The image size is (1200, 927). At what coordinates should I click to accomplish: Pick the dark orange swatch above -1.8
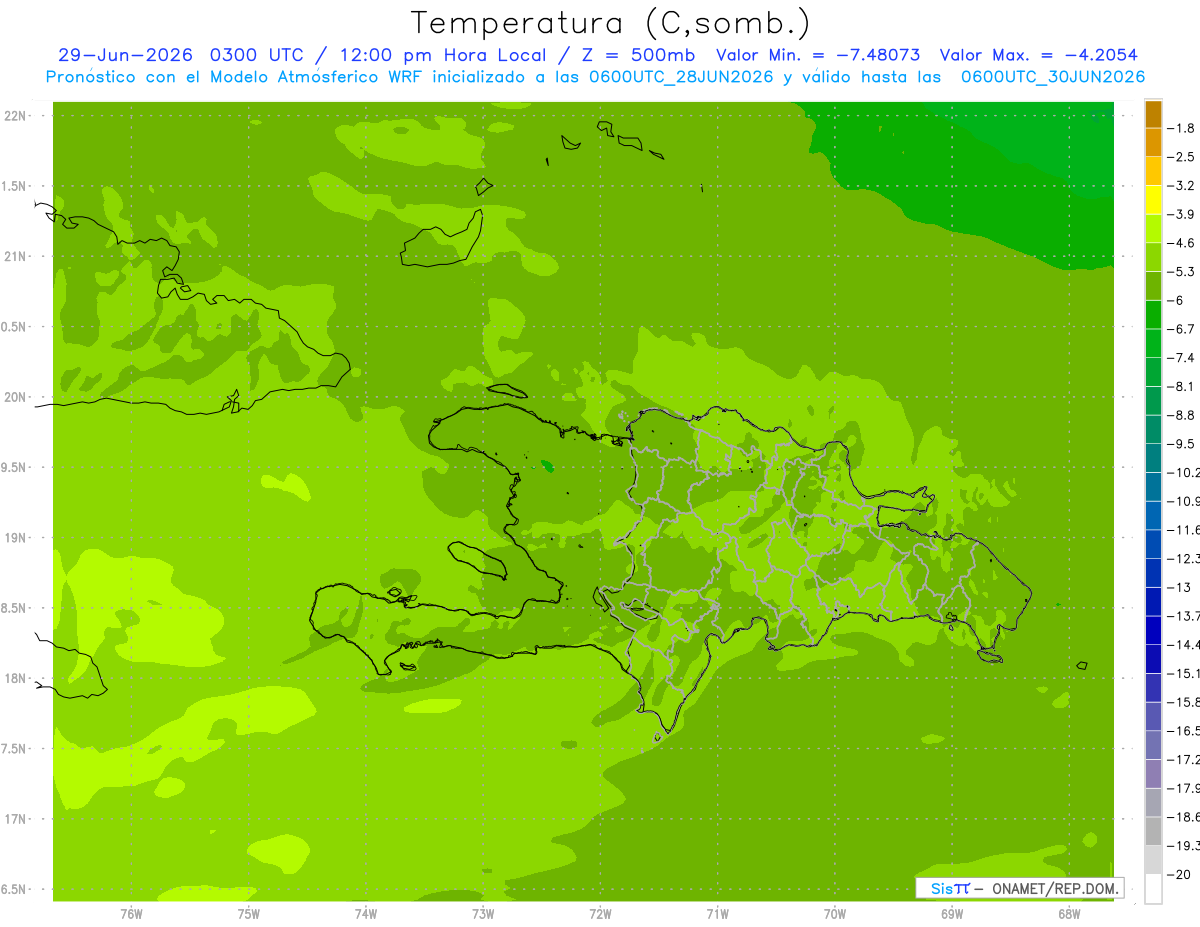click(1153, 114)
